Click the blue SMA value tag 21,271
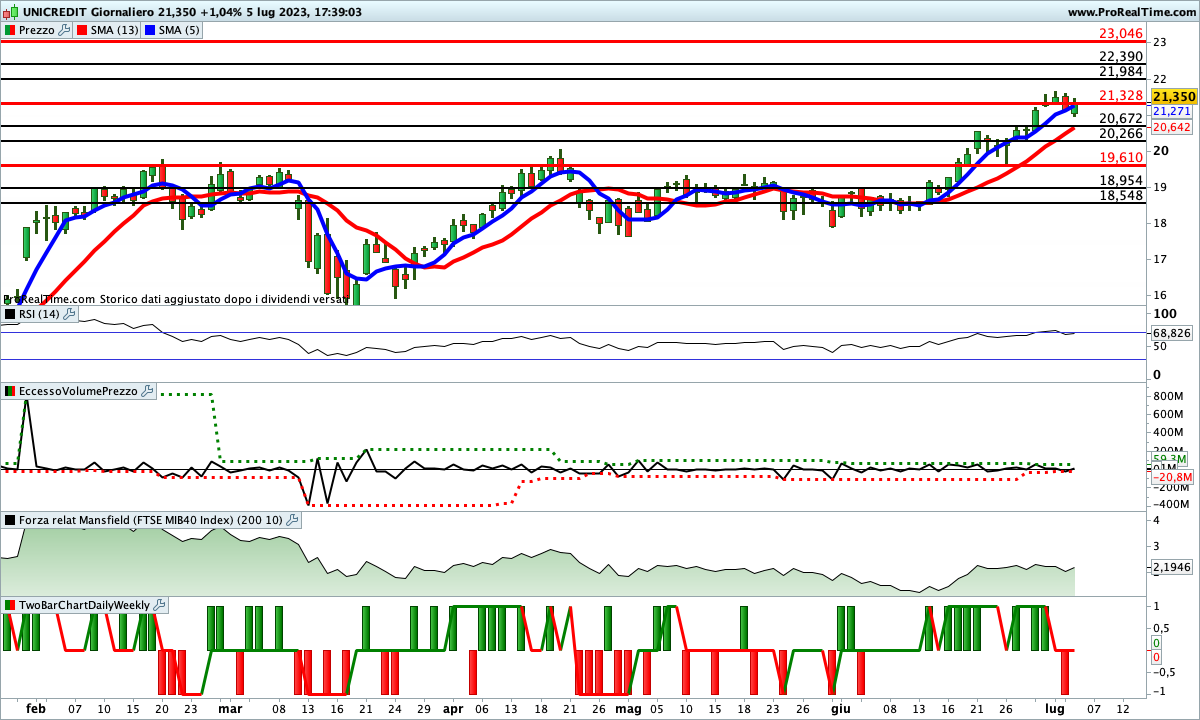 point(1171,112)
